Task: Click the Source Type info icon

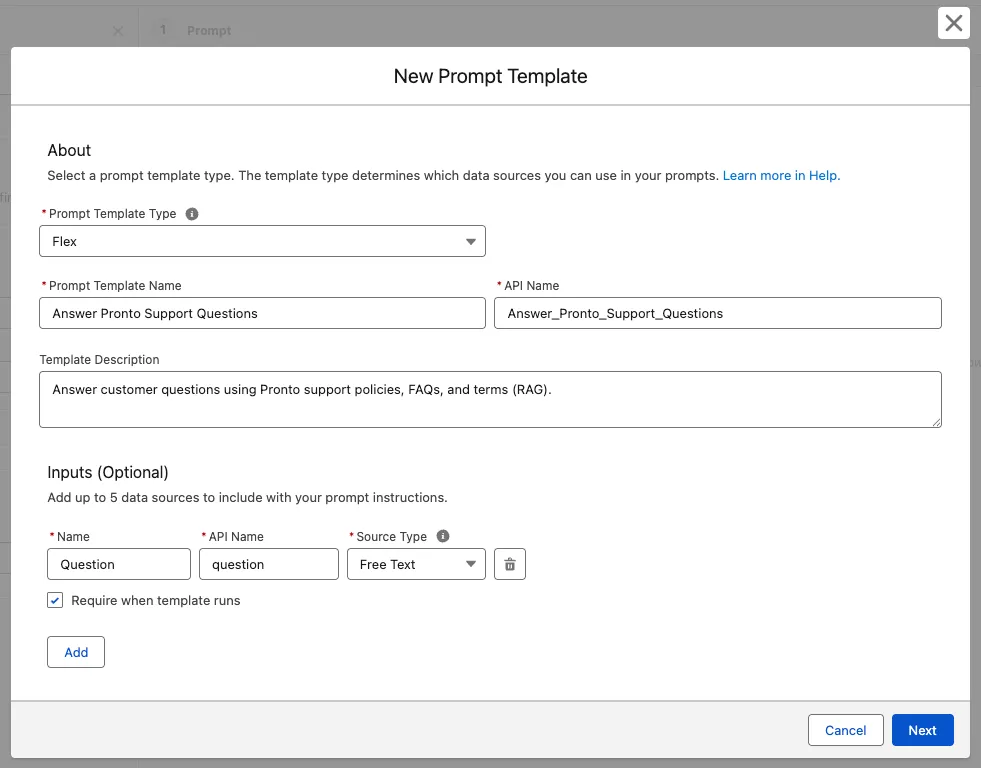Action: [x=443, y=536]
